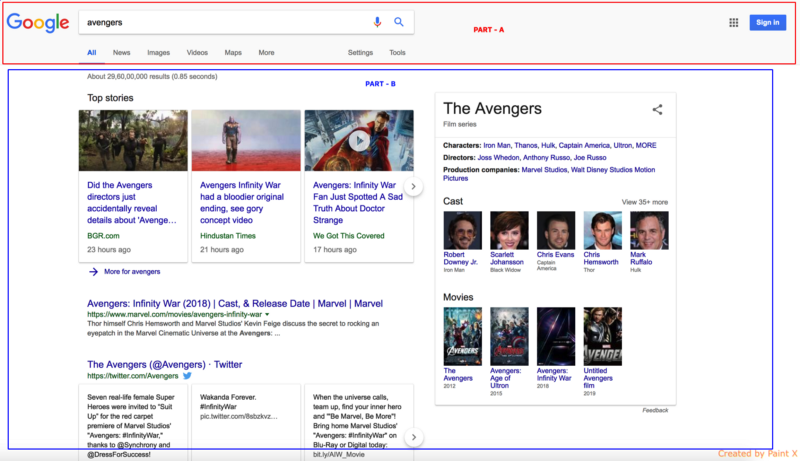
Task: Activate voice search microphone icon
Action: 377,22
